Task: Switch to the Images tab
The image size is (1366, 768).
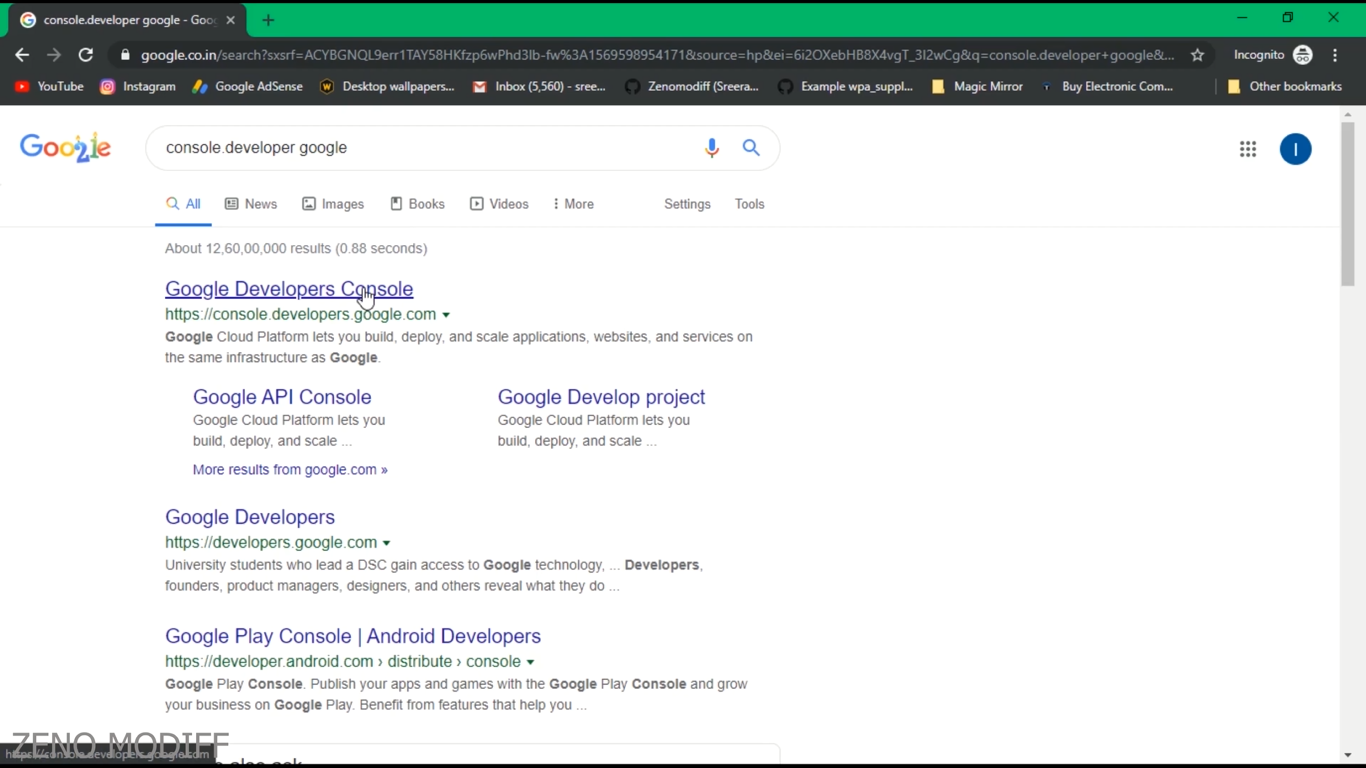Action: (333, 204)
